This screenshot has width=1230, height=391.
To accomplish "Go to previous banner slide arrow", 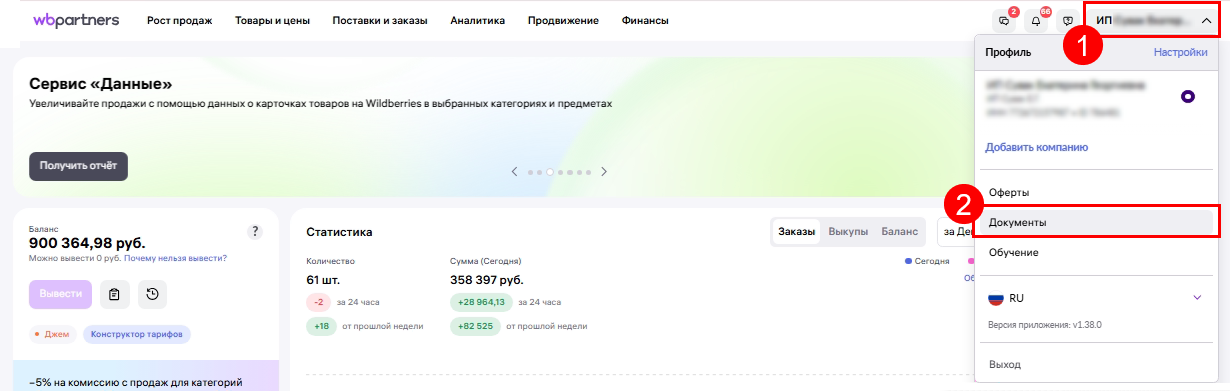I will (x=515, y=171).
